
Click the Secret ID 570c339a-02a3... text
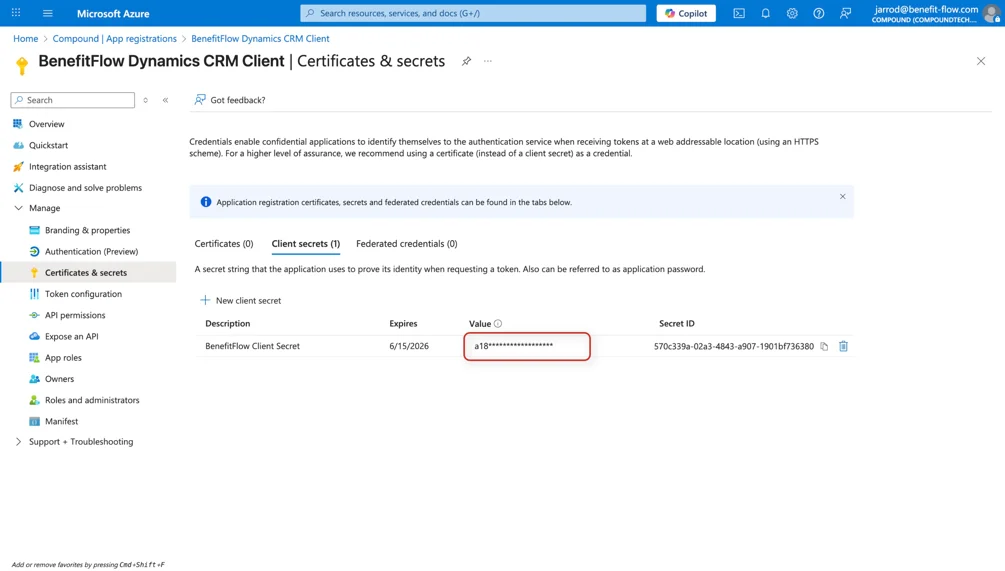[733, 346]
